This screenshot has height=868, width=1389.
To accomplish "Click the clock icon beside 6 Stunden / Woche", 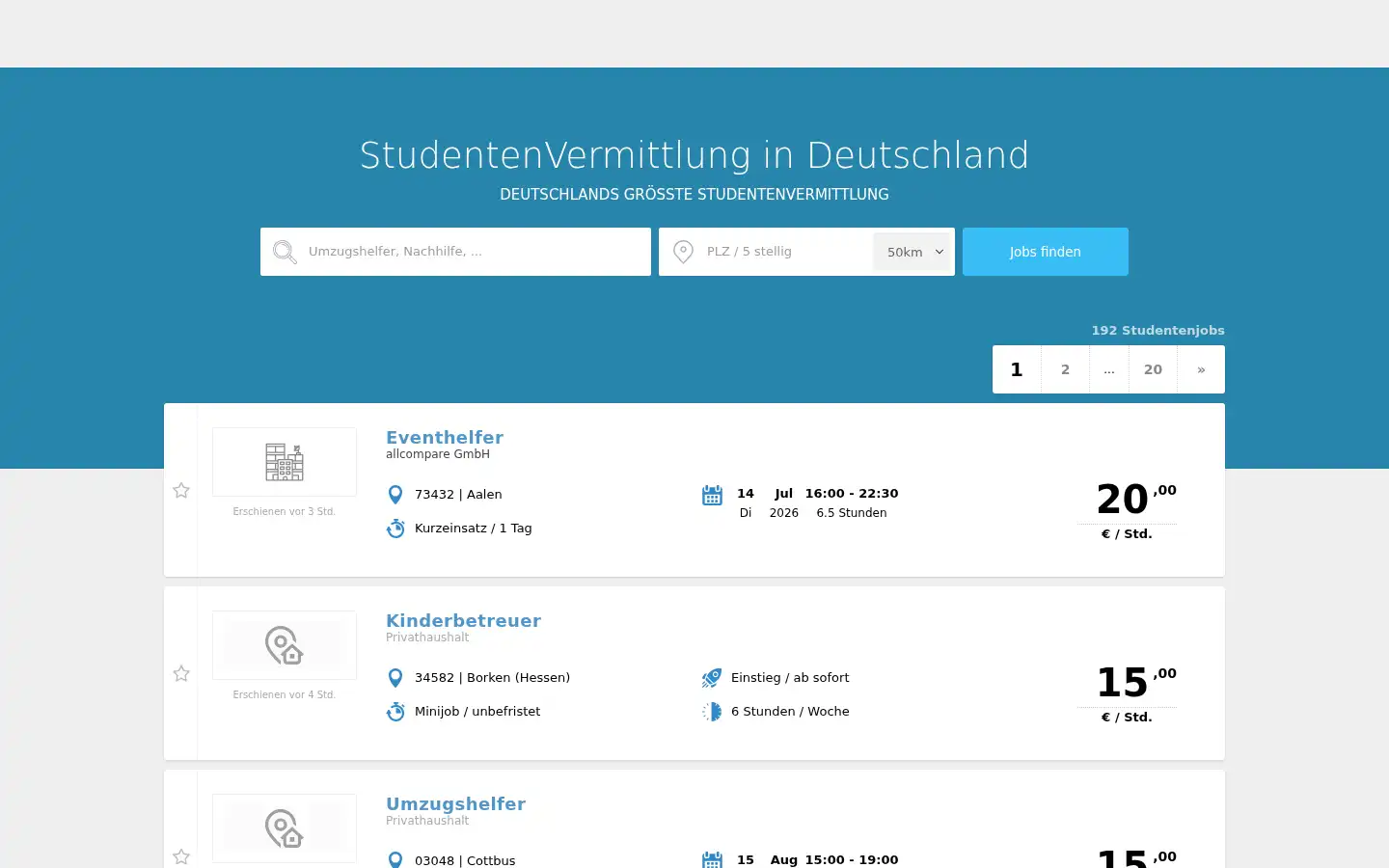I will [x=712, y=712].
